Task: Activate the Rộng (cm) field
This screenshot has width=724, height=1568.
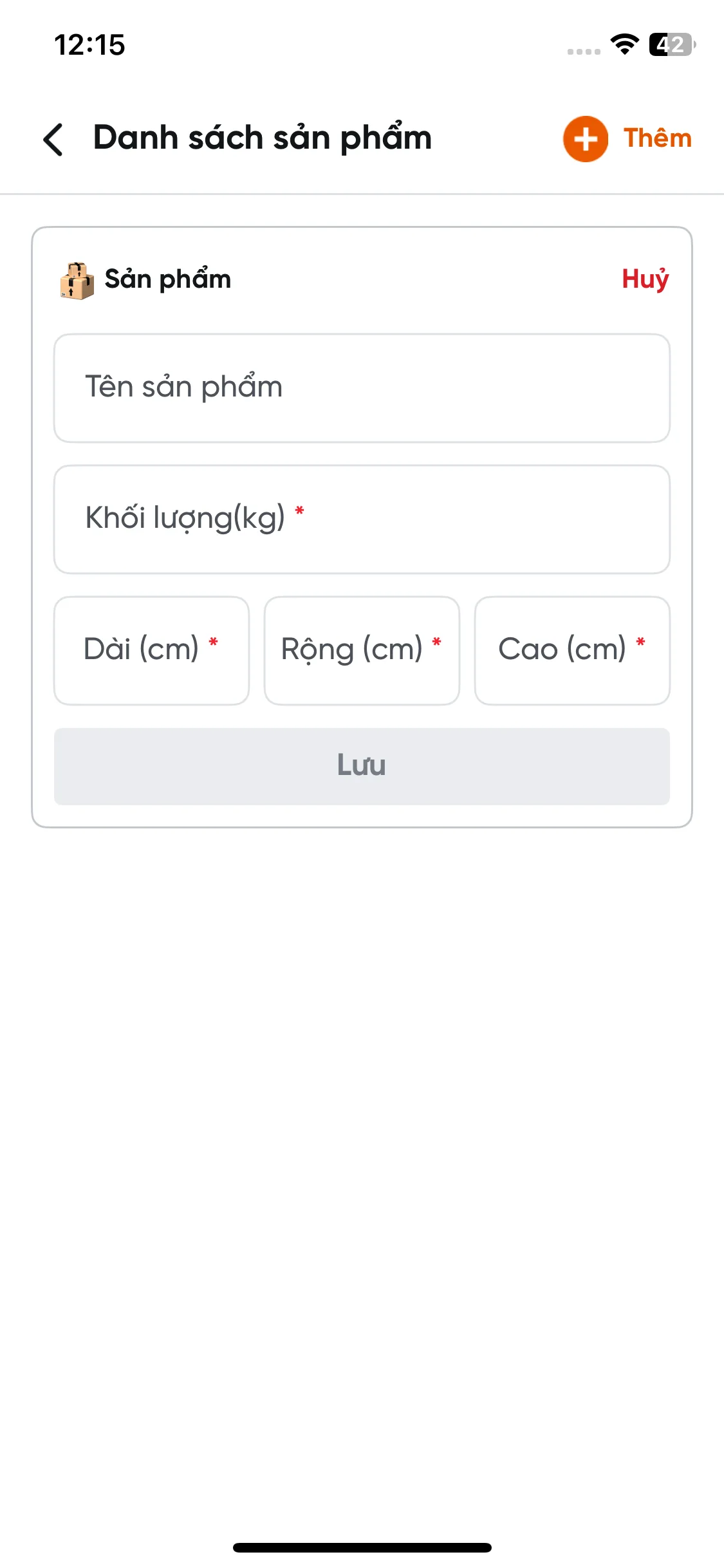Action: pos(362,651)
